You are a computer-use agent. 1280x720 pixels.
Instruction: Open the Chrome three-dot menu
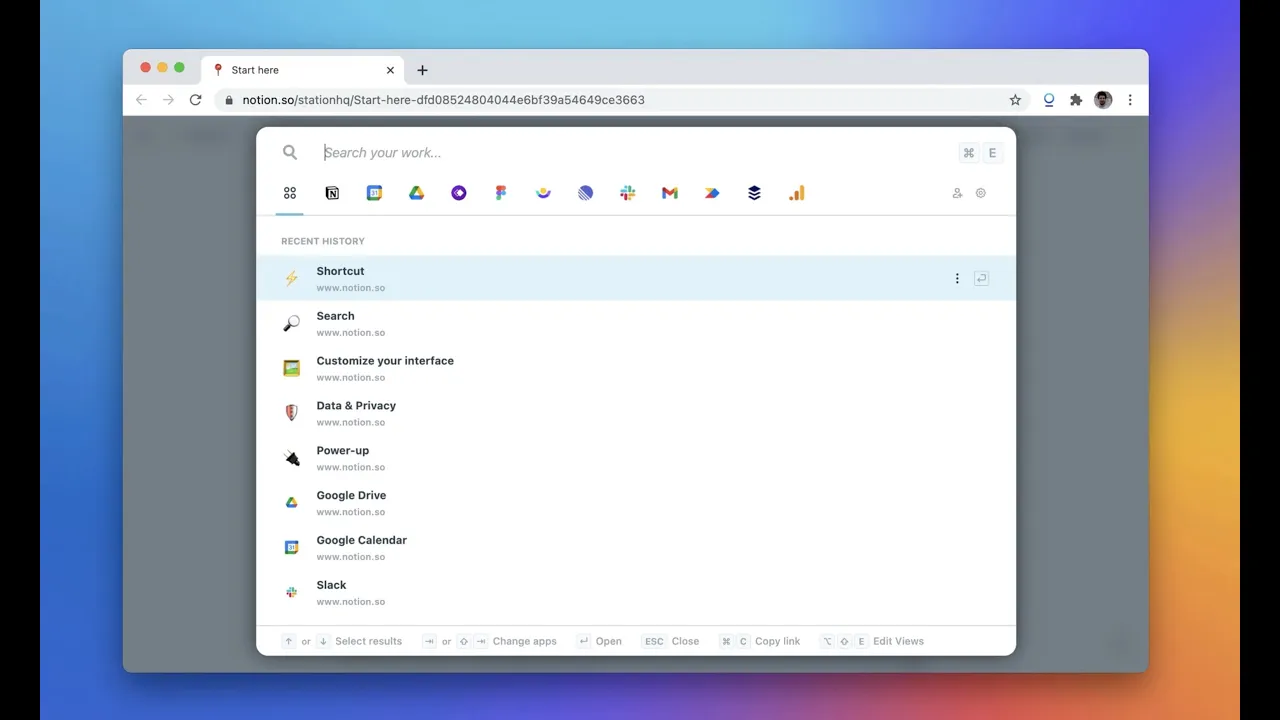tap(1130, 100)
